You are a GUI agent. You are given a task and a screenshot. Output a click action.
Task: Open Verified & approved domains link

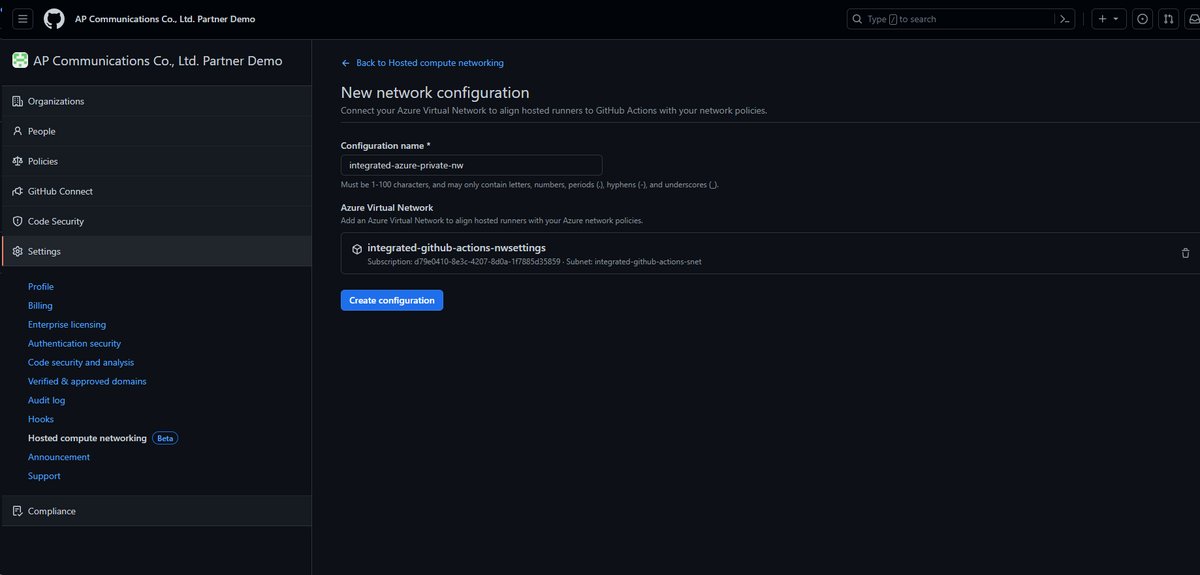point(87,382)
